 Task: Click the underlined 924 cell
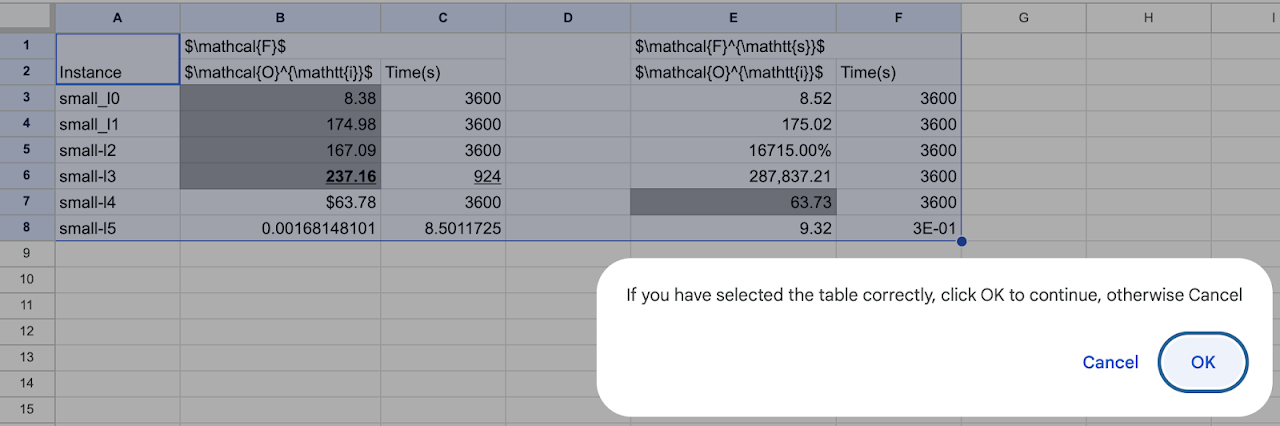443,176
